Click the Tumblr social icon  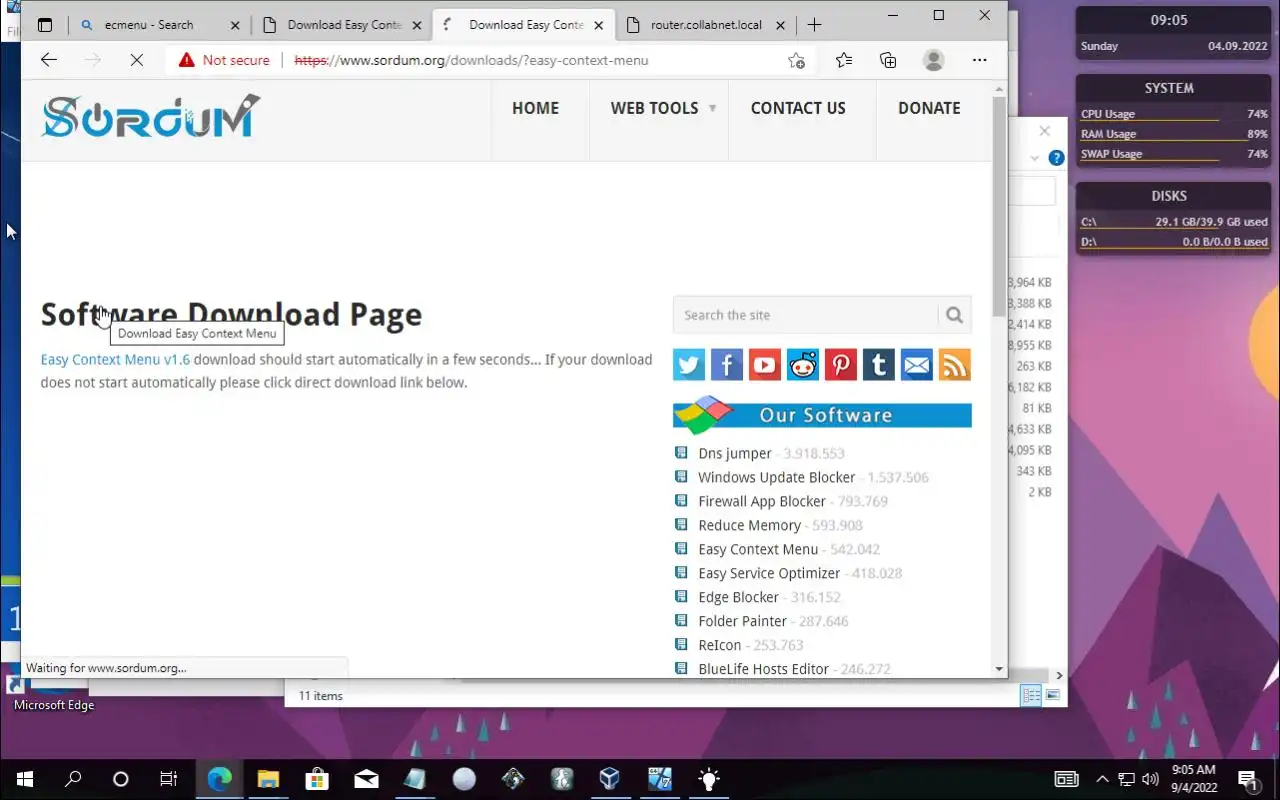coord(879,365)
